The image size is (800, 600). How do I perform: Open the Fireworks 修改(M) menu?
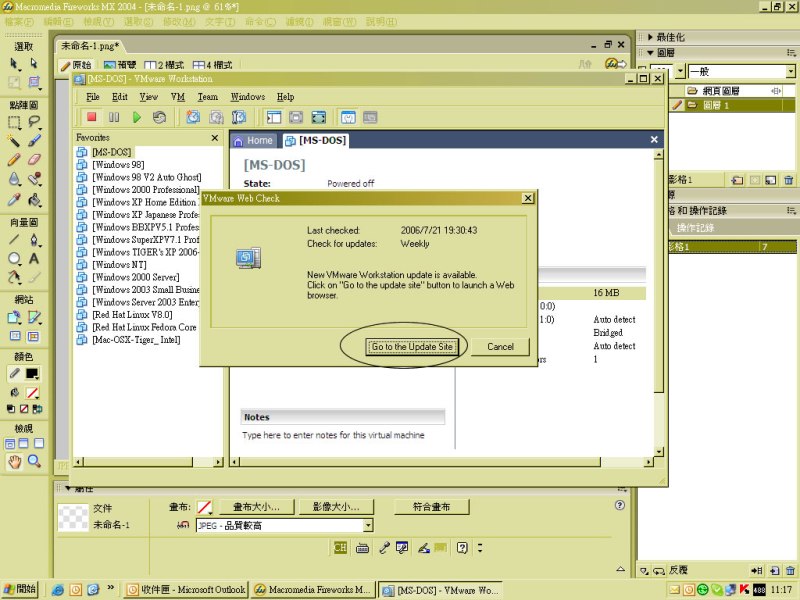coord(179,22)
